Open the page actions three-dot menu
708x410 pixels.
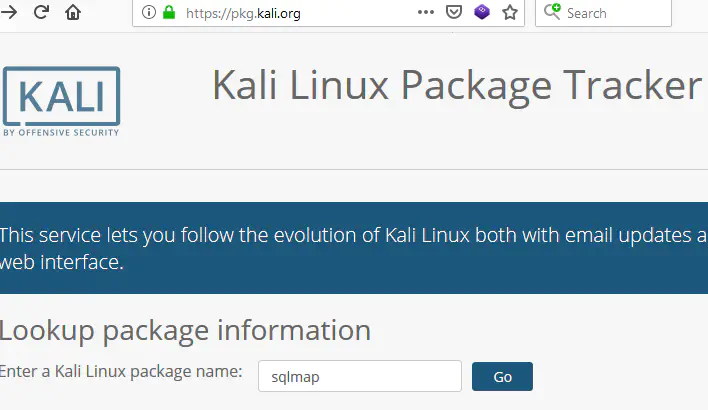(425, 12)
